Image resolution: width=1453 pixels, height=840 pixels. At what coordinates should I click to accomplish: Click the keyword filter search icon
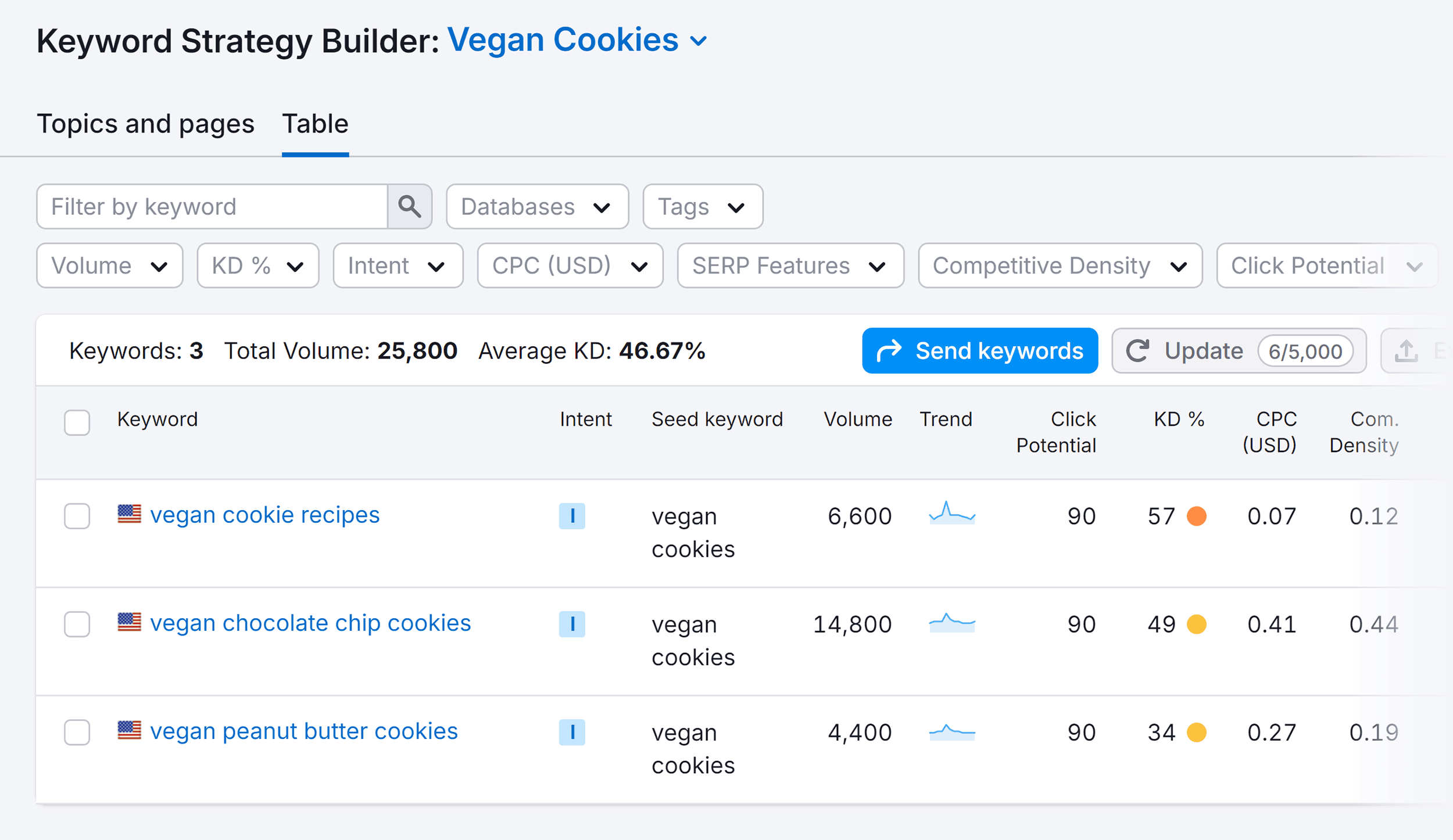coord(410,206)
